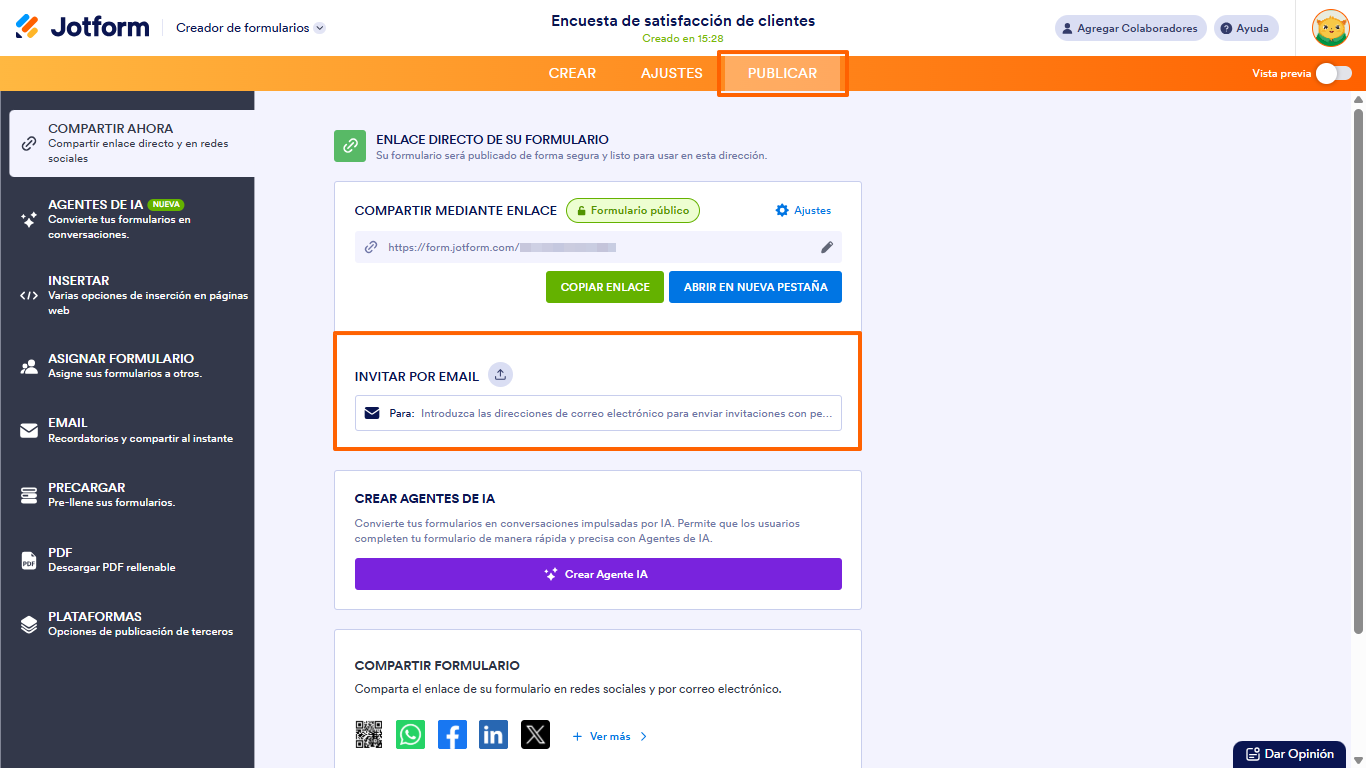Click the COPIAR ENLACE button
The image size is (1366, 768).
[x=605, y=287]
